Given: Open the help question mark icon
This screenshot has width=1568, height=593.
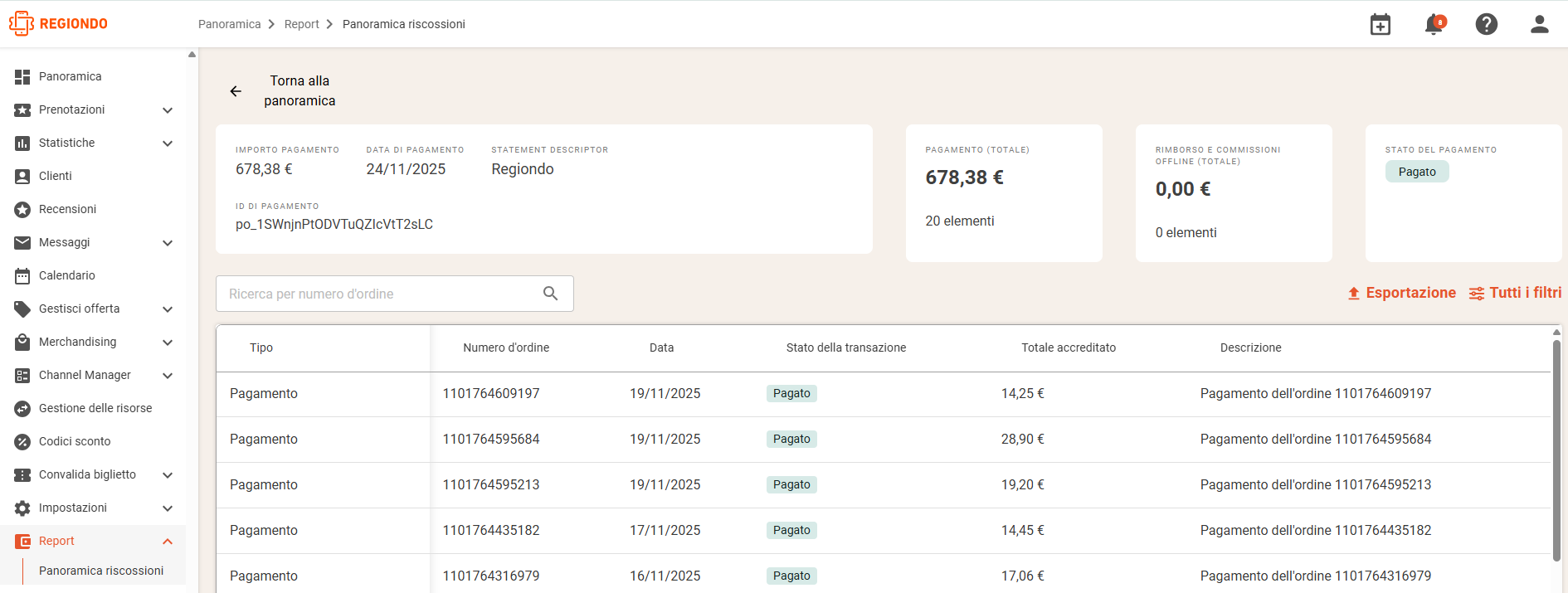Looking at the screenshot, I should [1487, 24].
